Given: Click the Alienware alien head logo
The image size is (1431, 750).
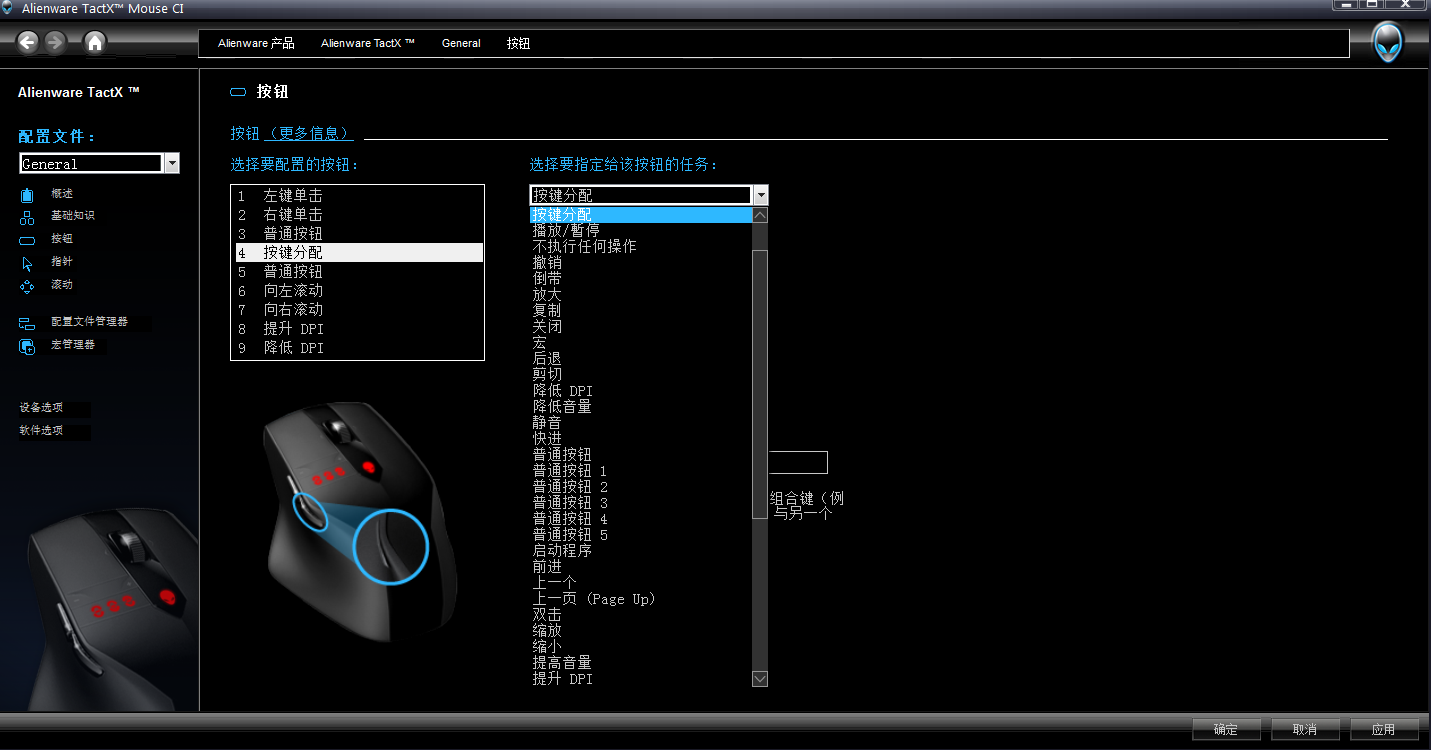Looking at the screenshot, I should [1387, 43].
